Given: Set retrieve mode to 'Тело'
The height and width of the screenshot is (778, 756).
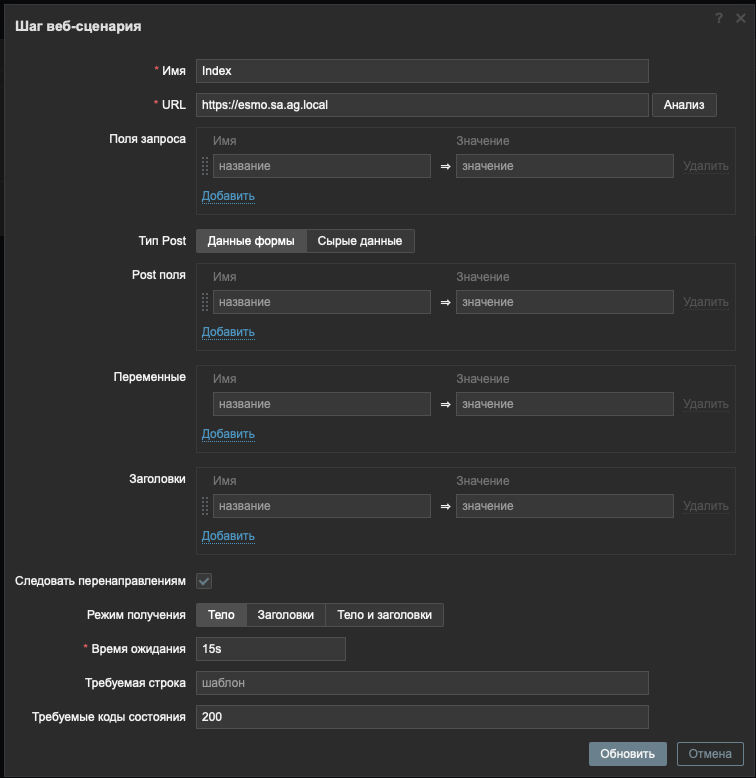Looking at the screenshot, I should (221, 615).
